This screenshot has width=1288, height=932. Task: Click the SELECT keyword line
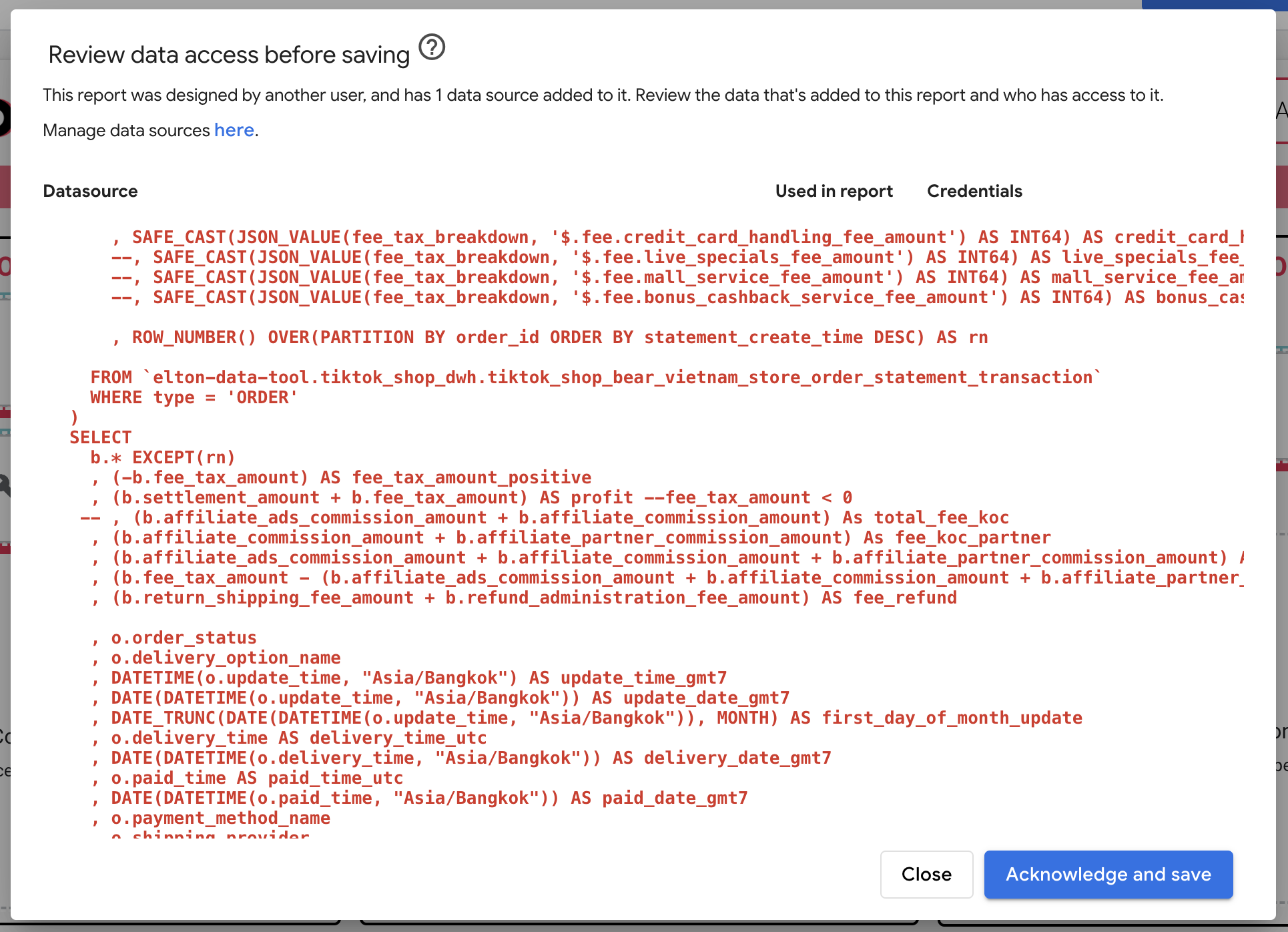tap(101, 437)
